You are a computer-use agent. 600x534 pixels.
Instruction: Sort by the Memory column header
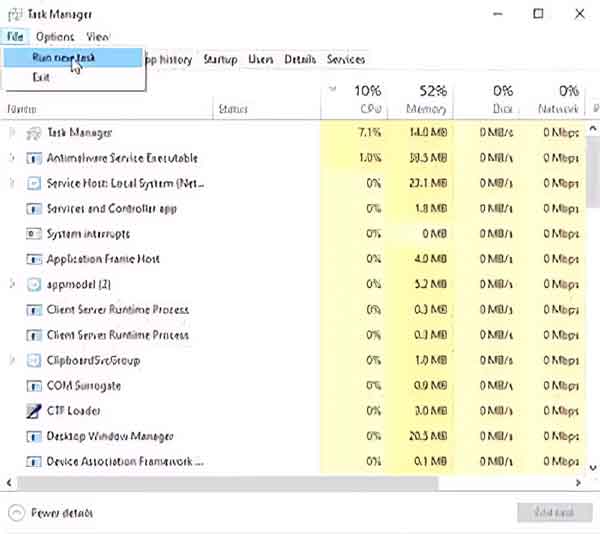[426, 109]
